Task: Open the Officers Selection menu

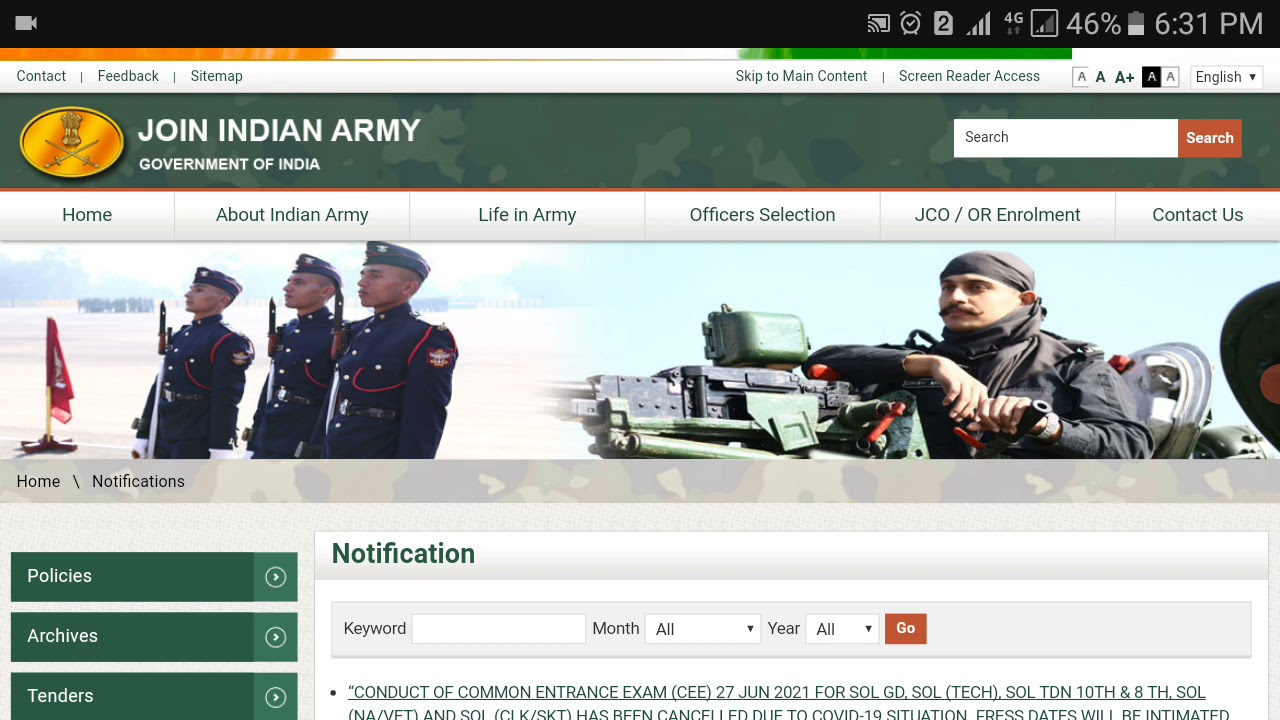Action: coord(762,215)
